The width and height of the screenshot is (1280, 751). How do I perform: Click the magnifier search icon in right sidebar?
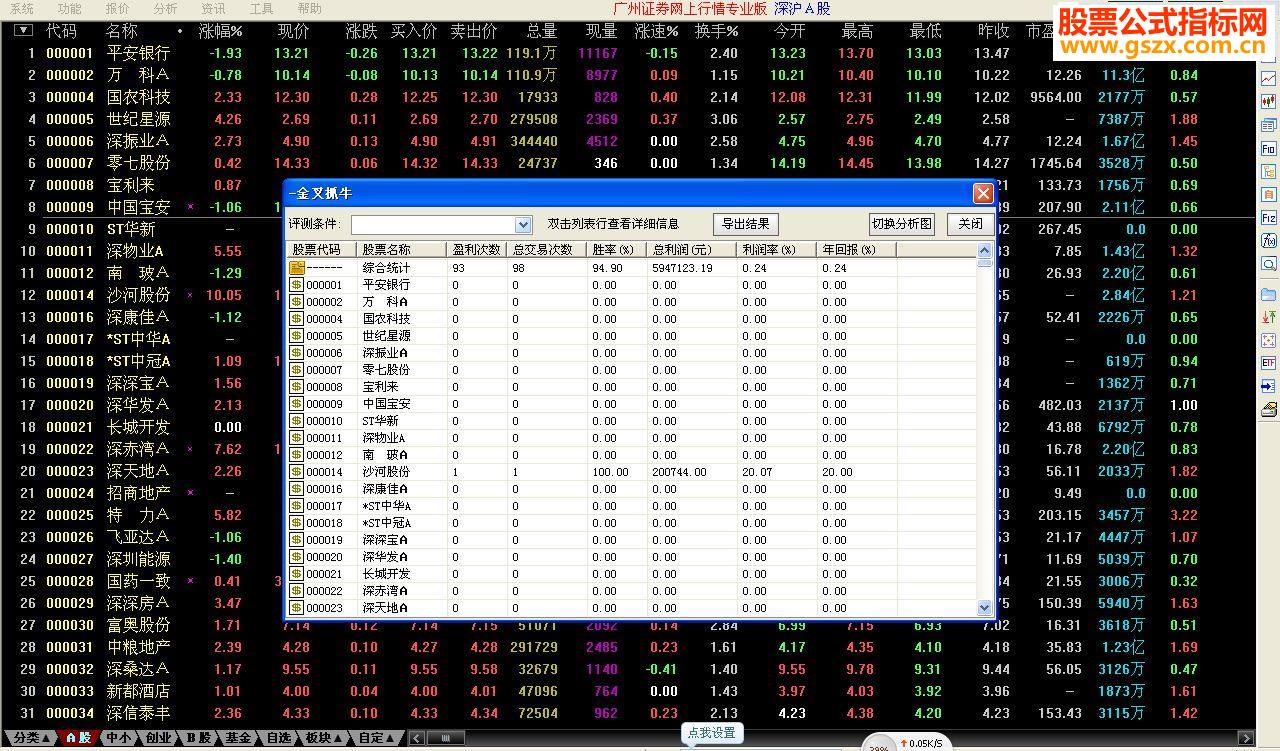pyautogui.click(x=1268, y=263)
